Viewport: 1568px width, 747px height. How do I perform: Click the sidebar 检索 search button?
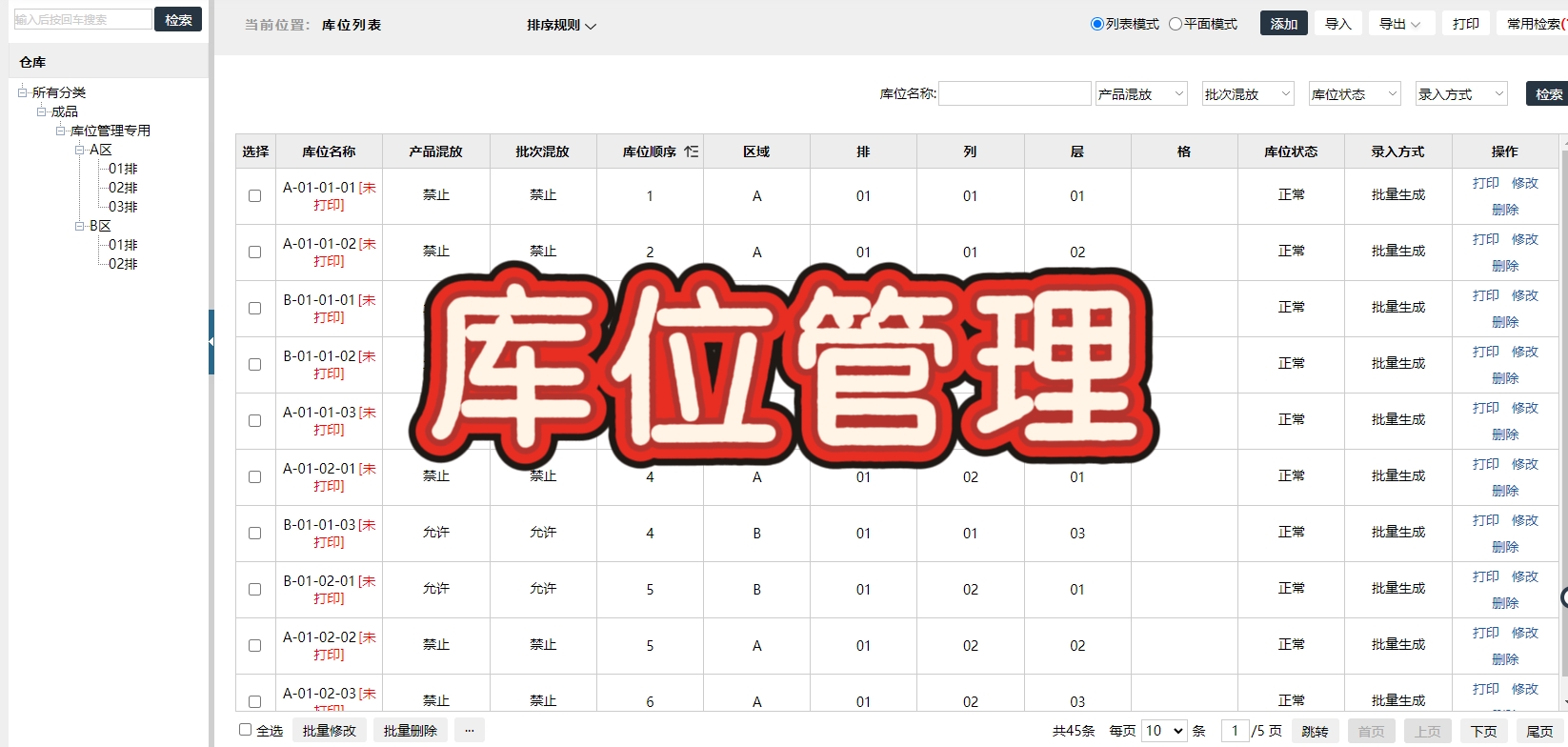tap(178, 19)
